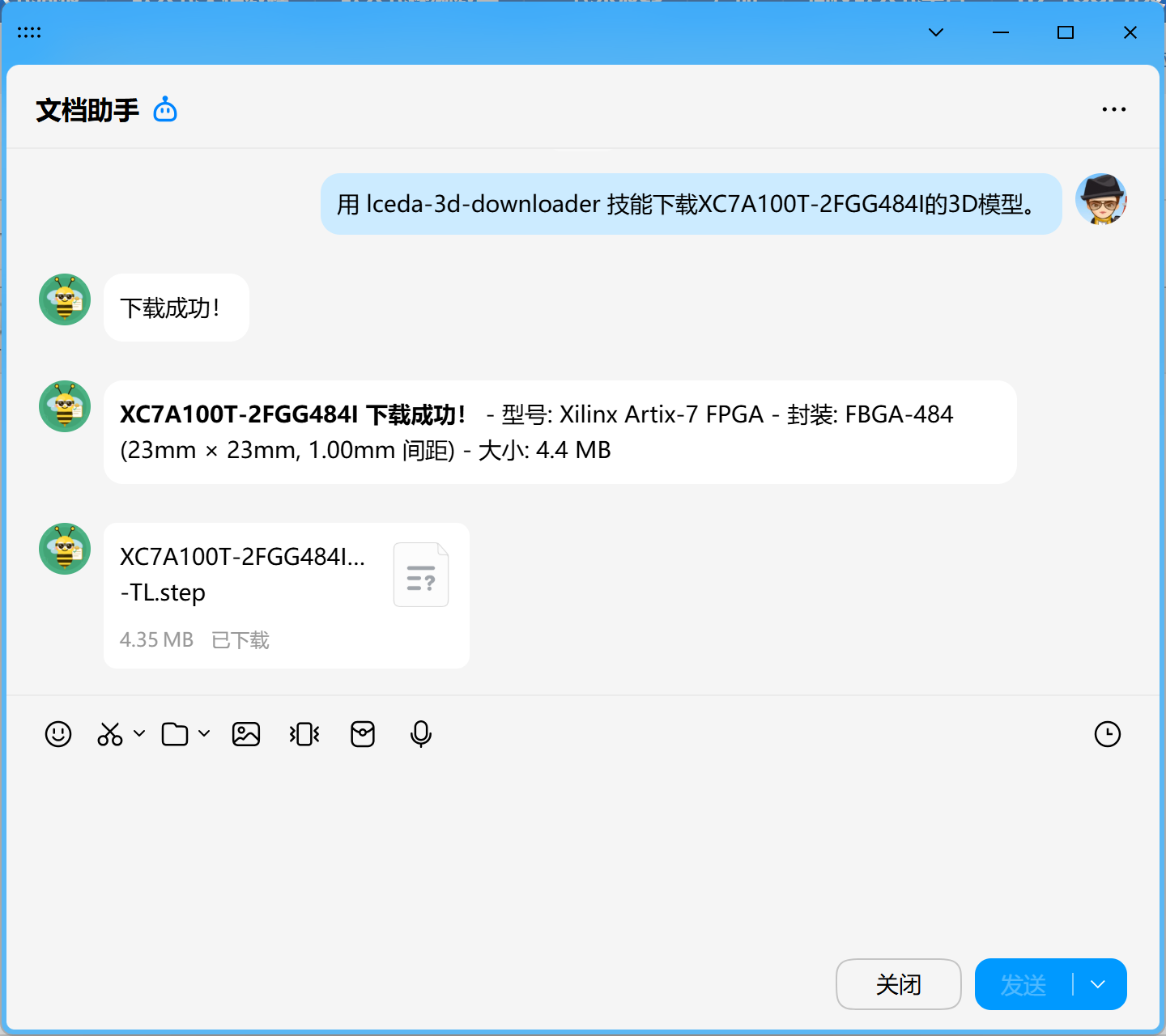1166x1036 pixels.
Task: Click the robot badge beside 文档助手
Action: click(x=164, y=108)
